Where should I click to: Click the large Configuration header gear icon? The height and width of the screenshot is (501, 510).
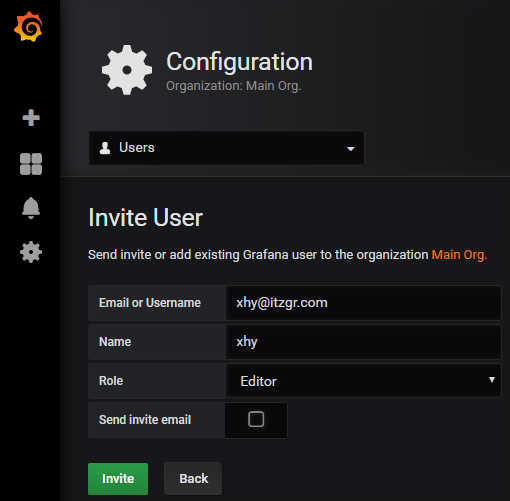click(x=127, y=70)
